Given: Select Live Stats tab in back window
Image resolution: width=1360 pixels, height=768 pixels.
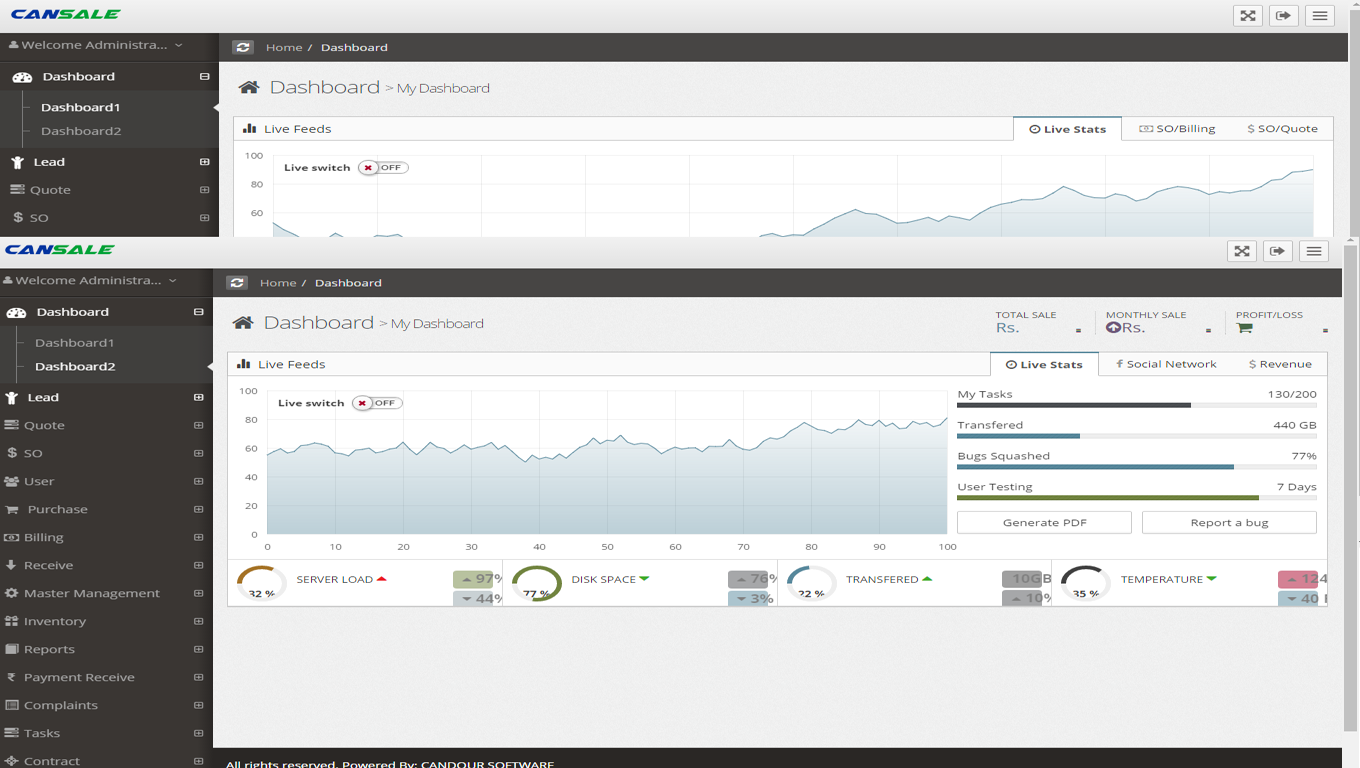Looking at the screenshot, I should pos(1067,128).
